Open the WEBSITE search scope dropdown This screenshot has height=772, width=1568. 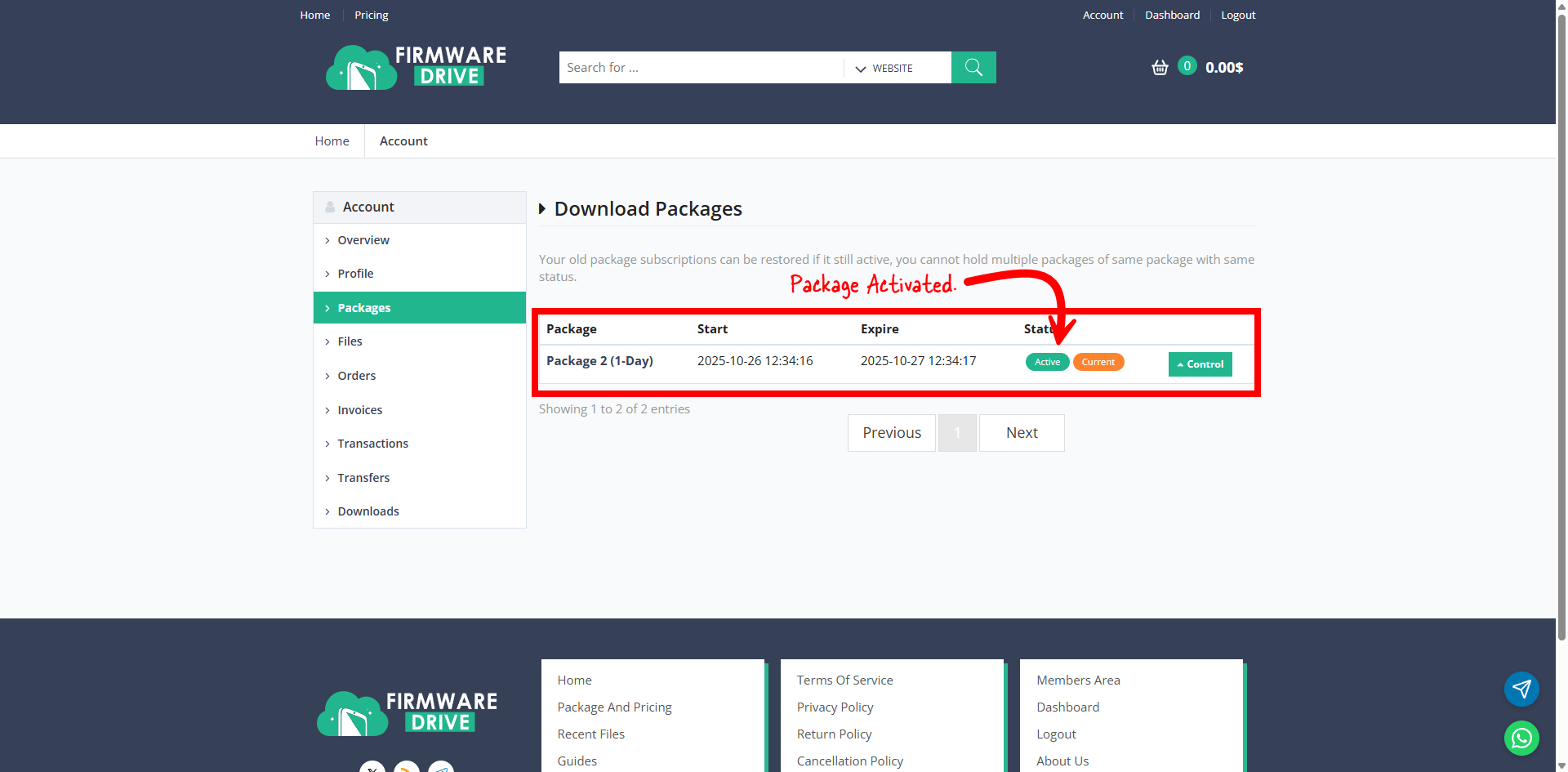click(x=884, y=68)
